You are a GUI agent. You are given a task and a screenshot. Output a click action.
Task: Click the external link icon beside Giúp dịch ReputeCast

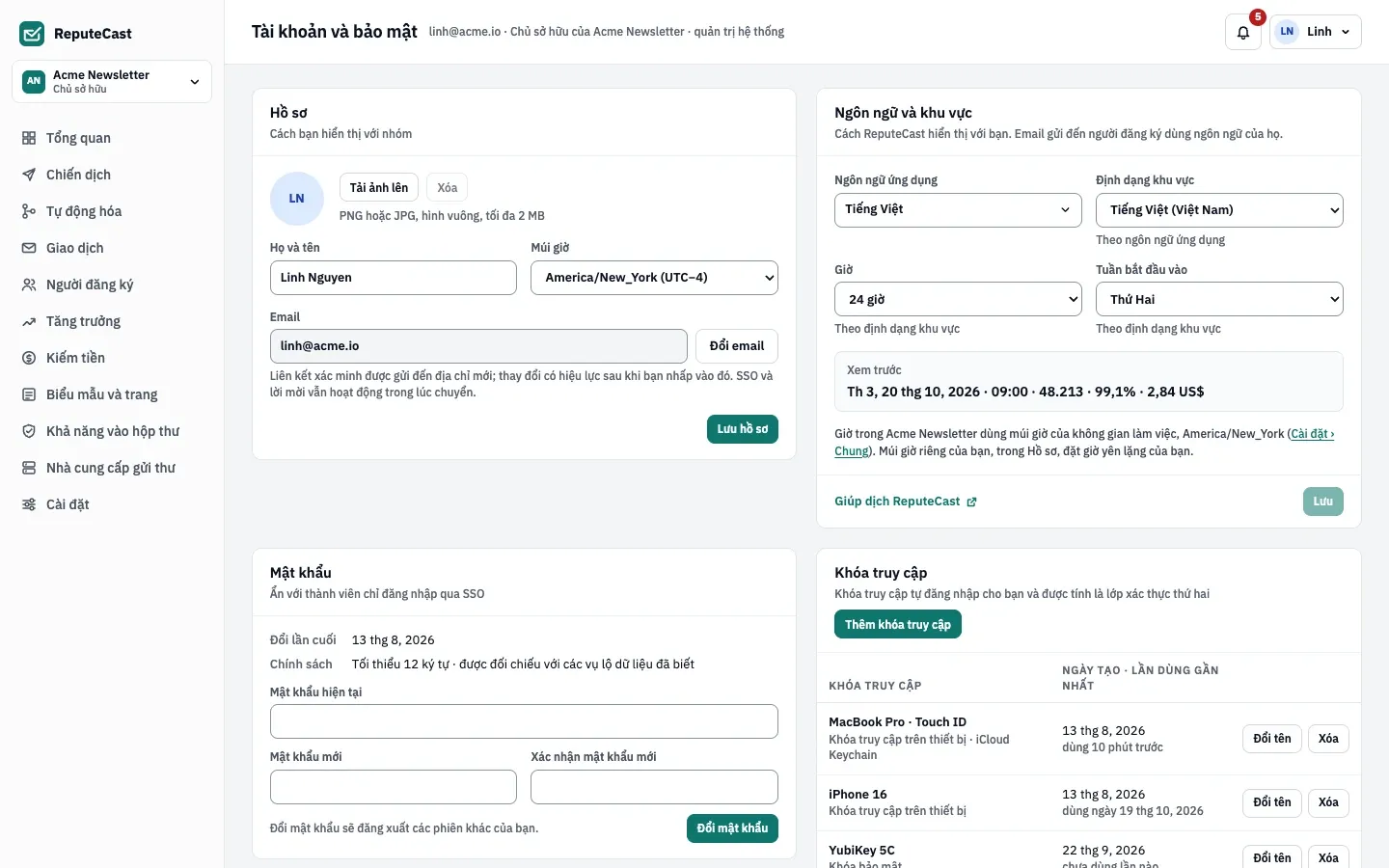[x=971, y=502]
